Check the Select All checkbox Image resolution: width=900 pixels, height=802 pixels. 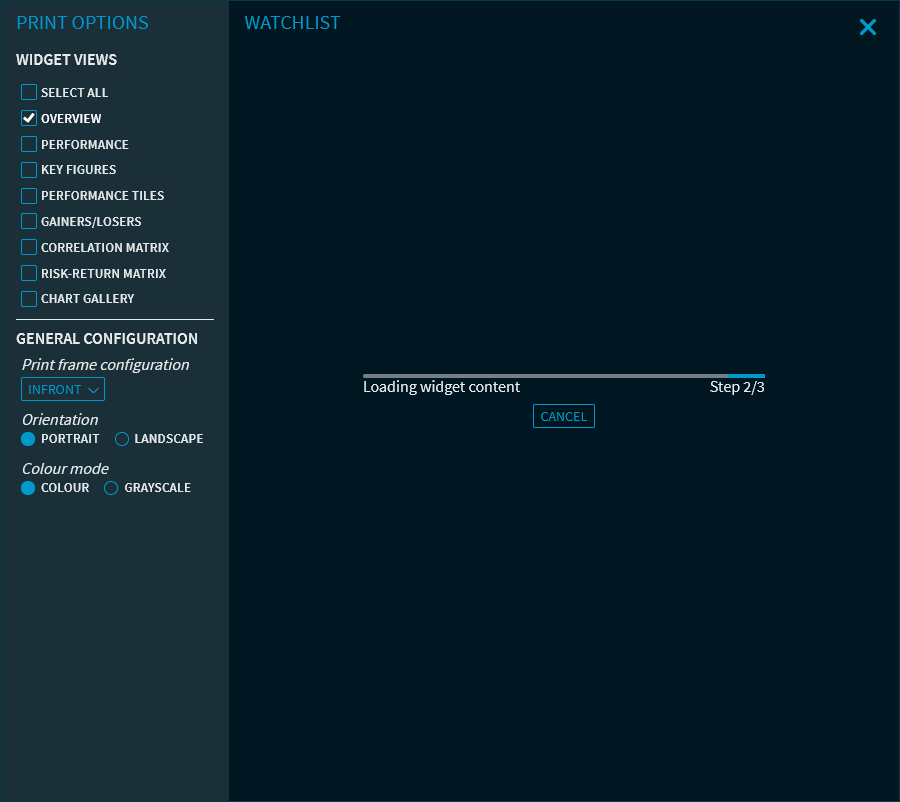(29, 93)
